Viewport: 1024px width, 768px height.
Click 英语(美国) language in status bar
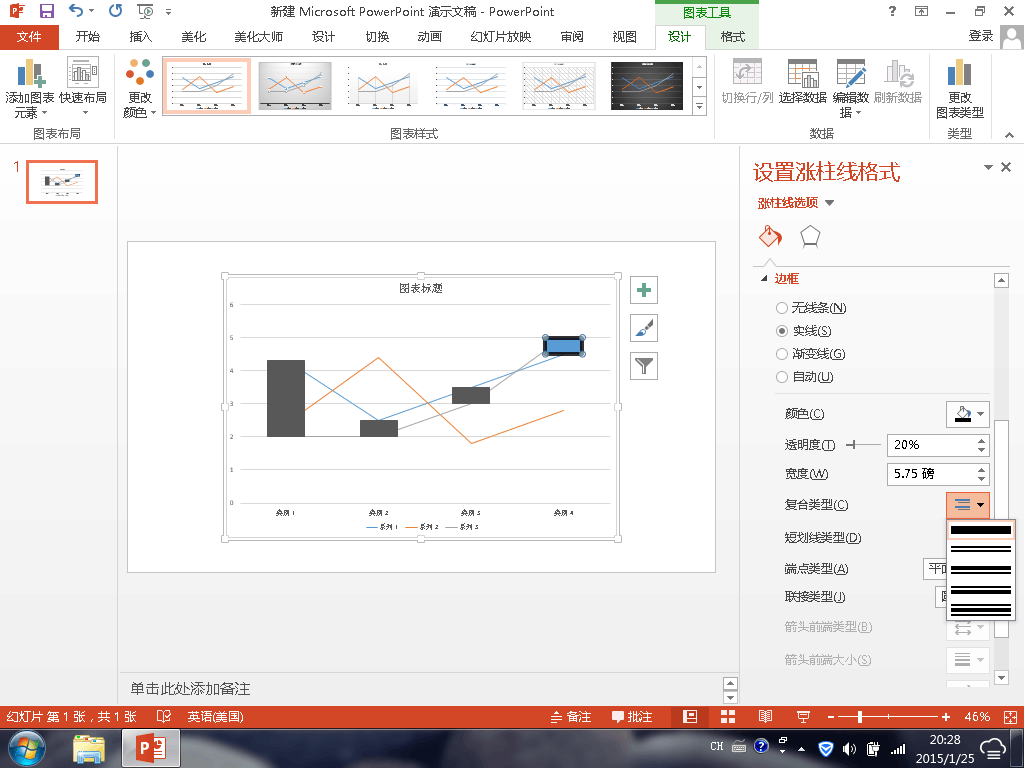pos(216,716)
